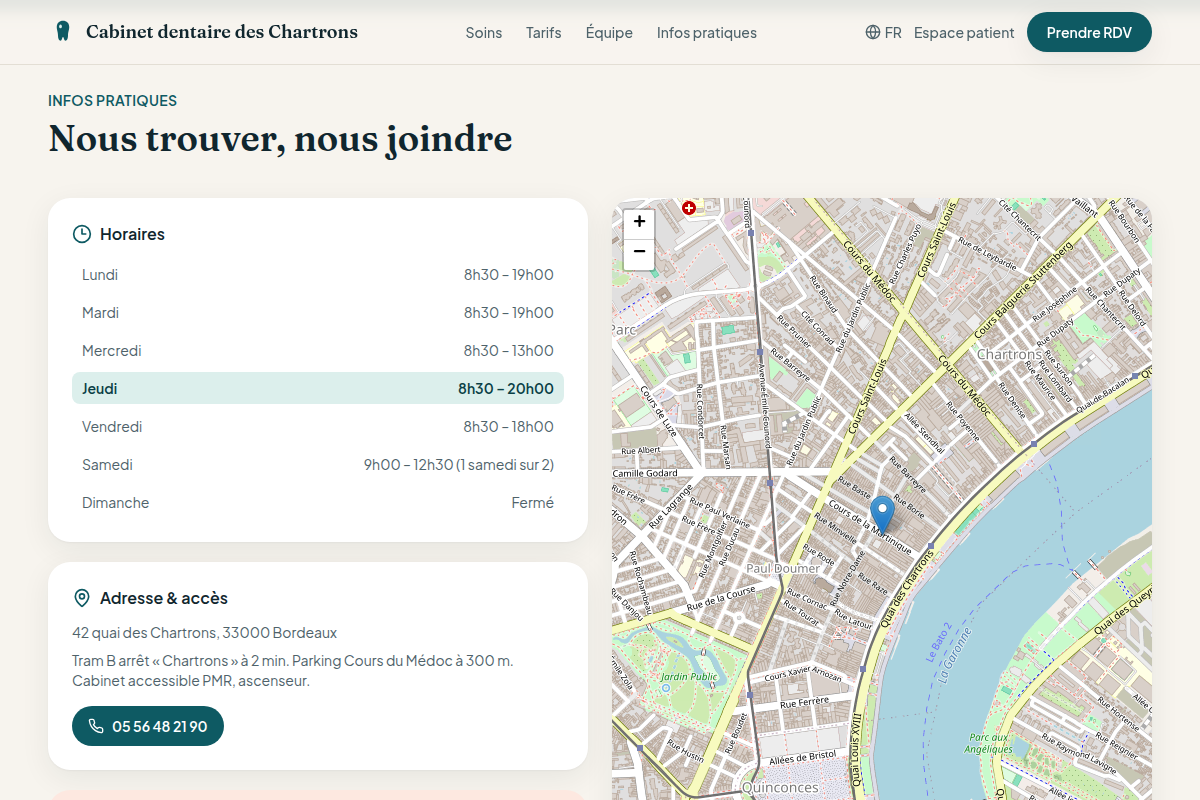Click the clock icon beside Horaires
Screen dimensions: 1200x800
[82, 234]
